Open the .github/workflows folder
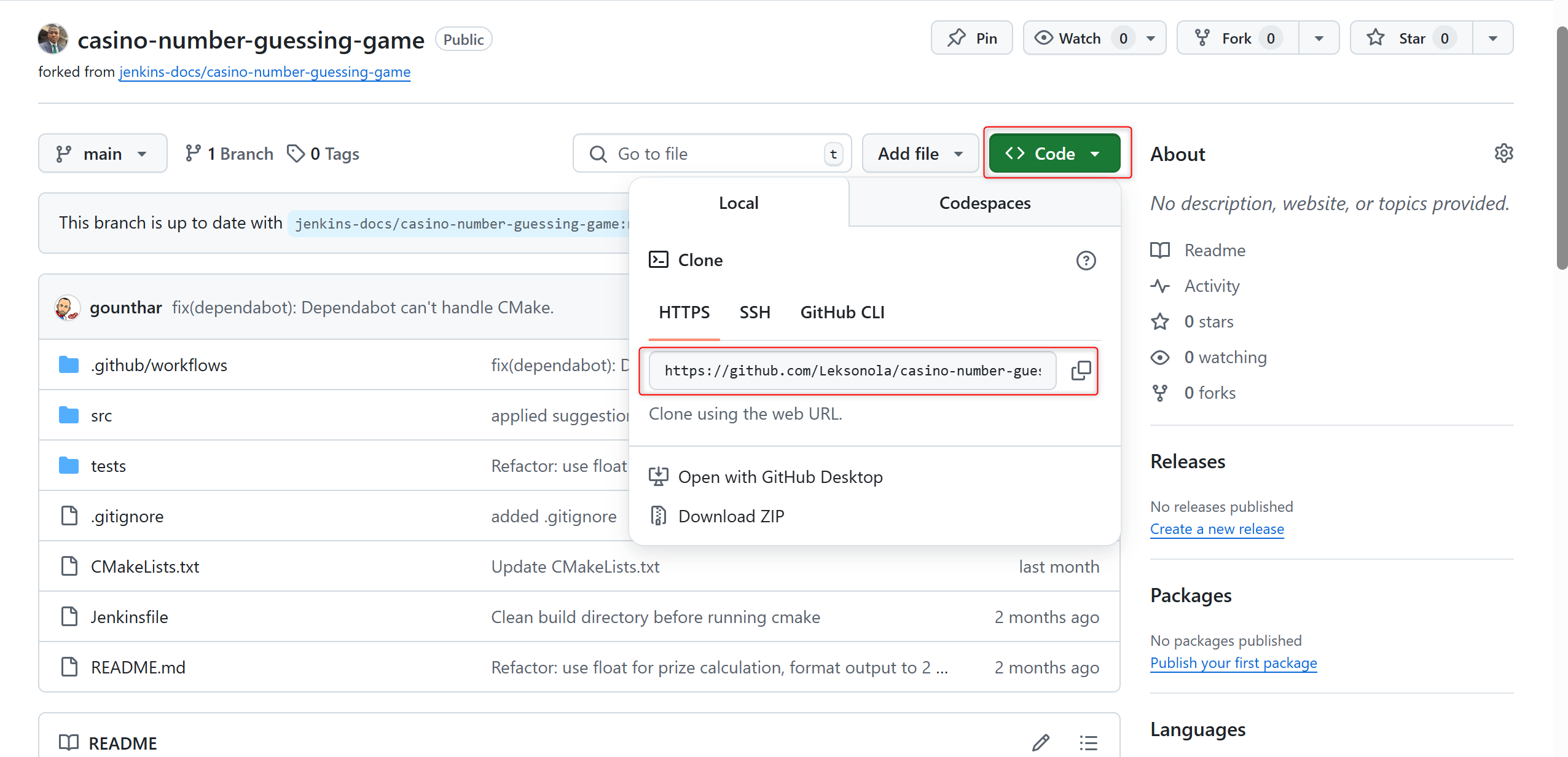This screenshot has height=757, width=1568. point(159,365)
